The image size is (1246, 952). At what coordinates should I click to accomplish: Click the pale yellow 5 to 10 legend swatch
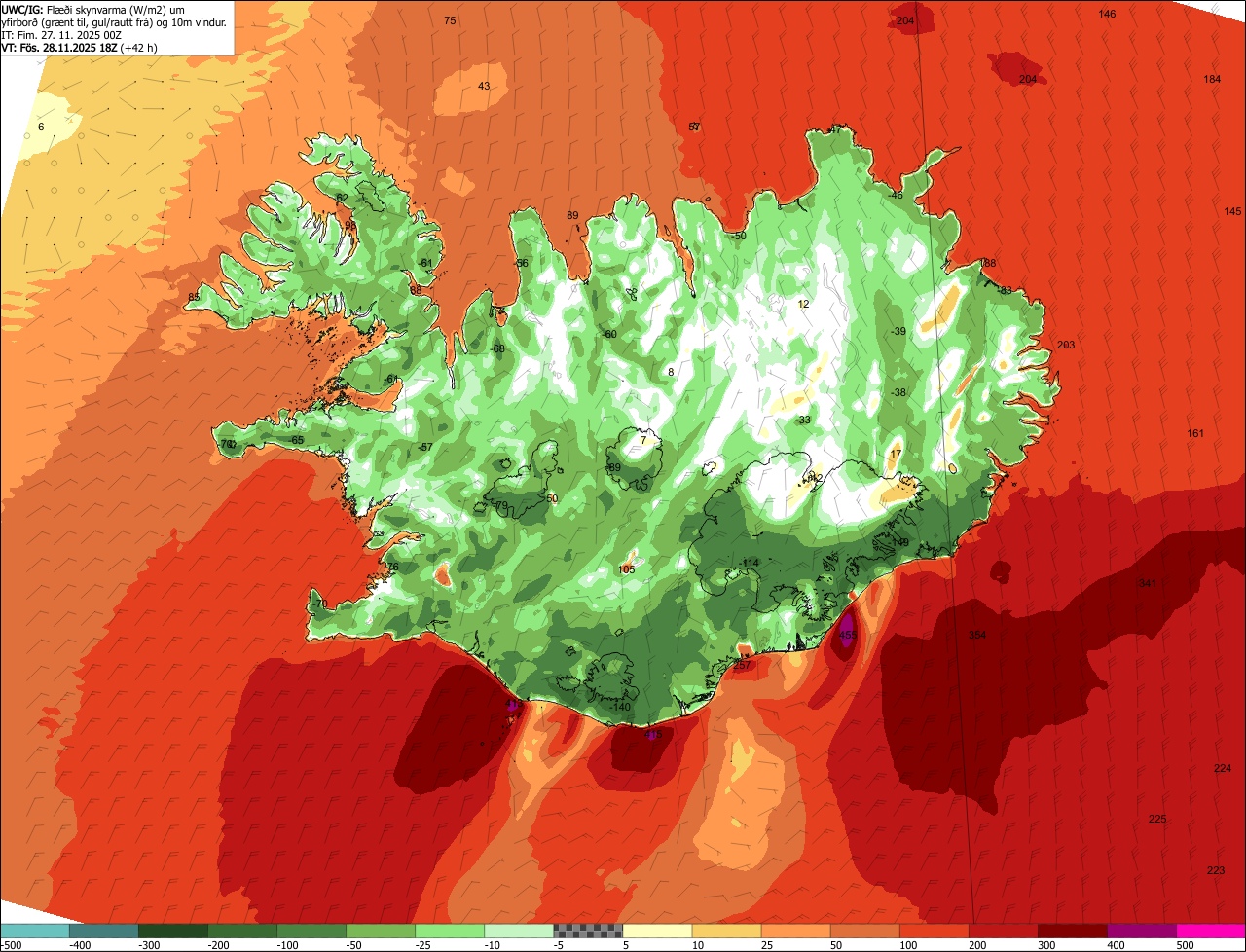tap(657, 931)
